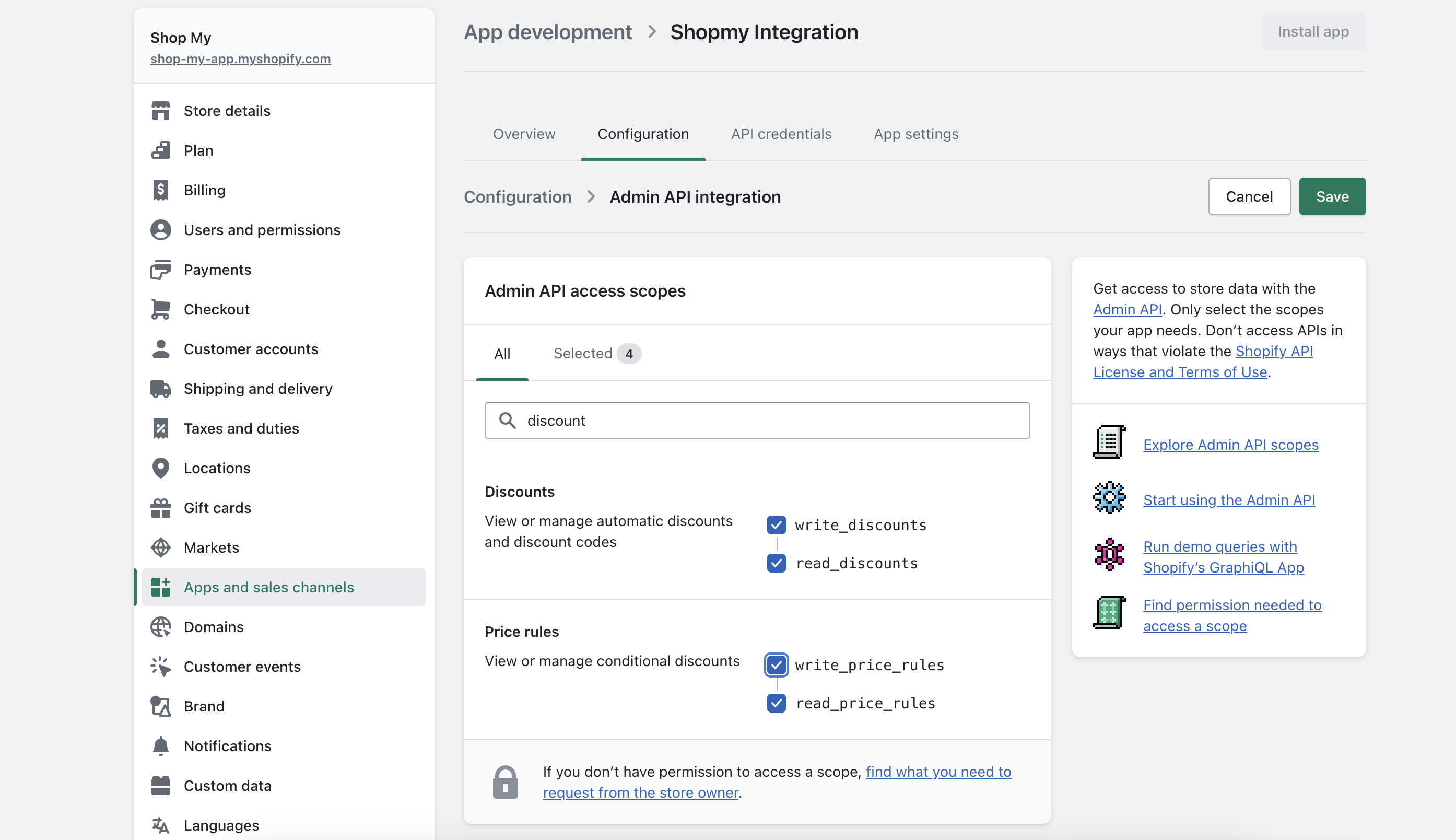This screenshot has height=840, width=1456.
Task: Disable the read_price_rules checkbox
Action: pos(776,703)
